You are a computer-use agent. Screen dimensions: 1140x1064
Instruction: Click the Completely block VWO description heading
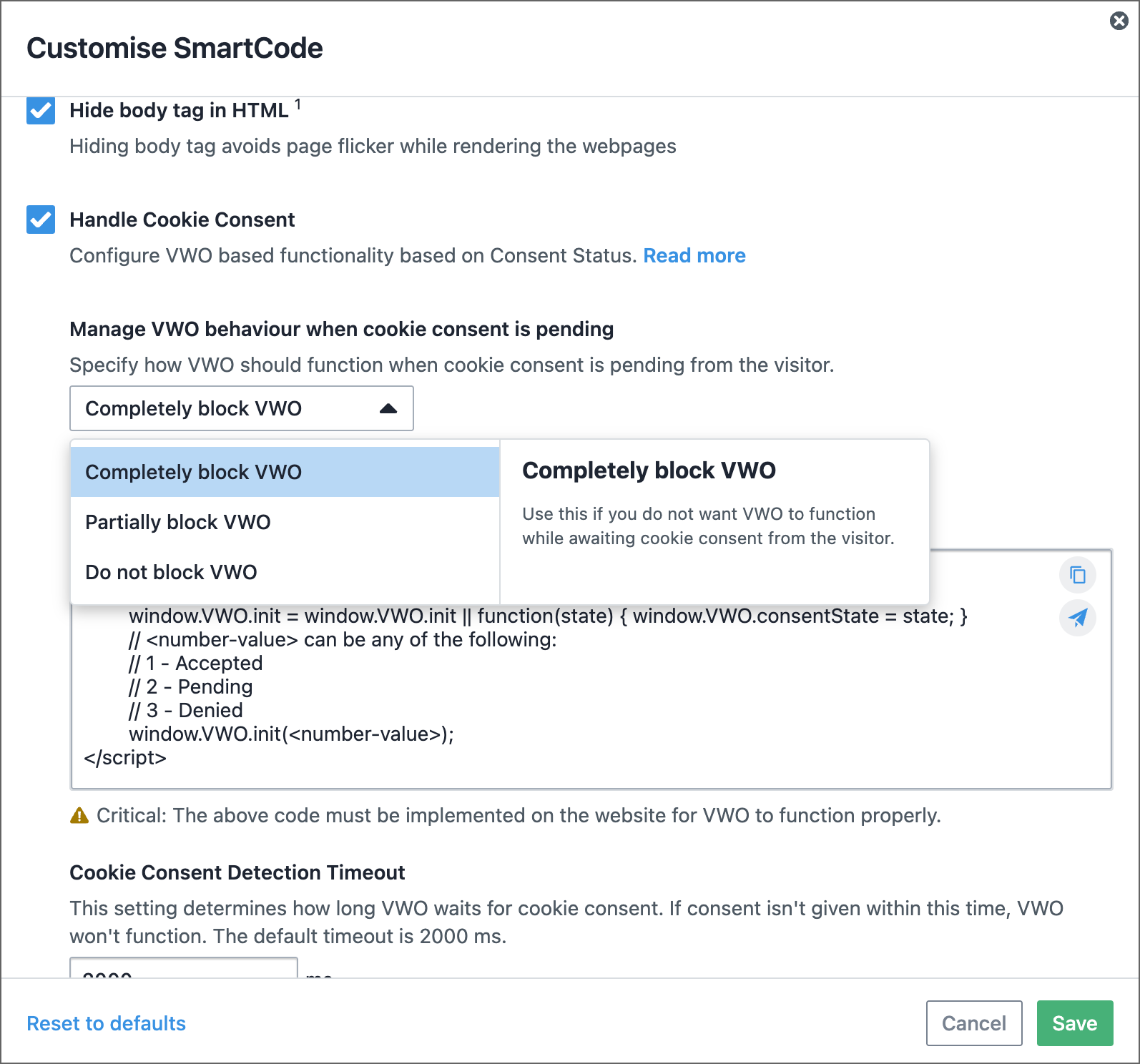649,471
